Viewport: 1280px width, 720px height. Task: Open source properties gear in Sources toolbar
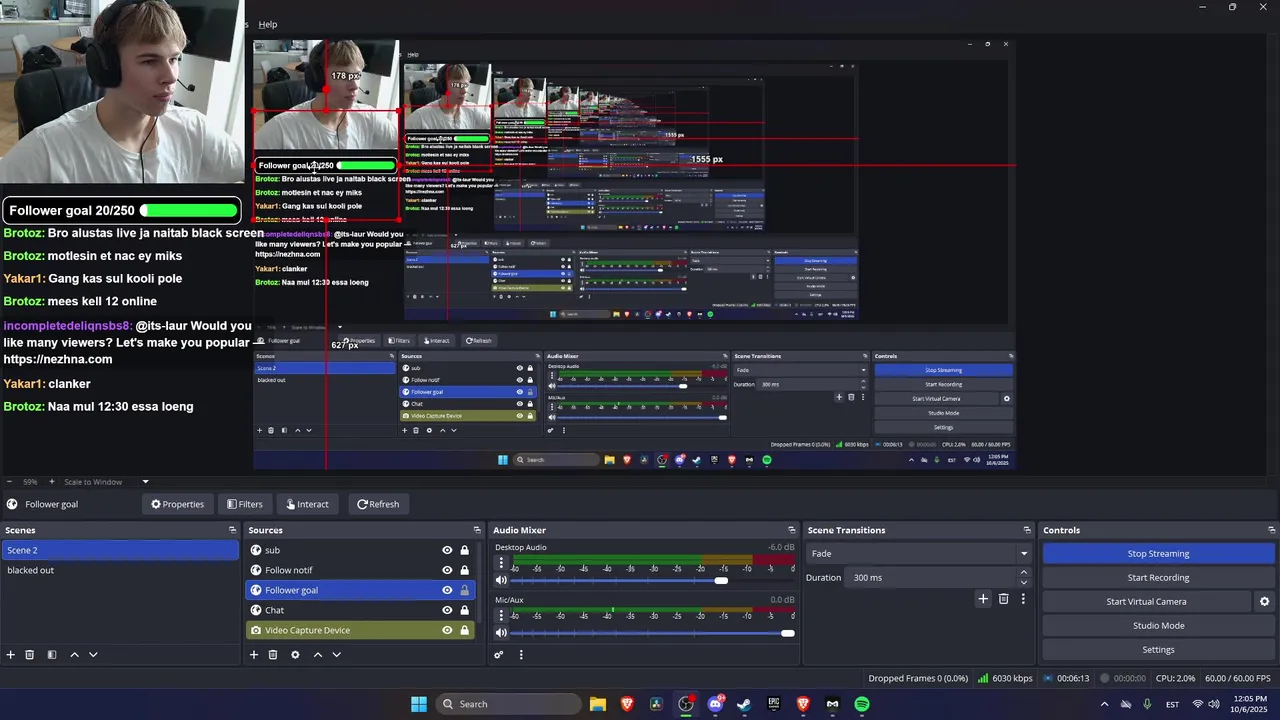tap(295, 655)
